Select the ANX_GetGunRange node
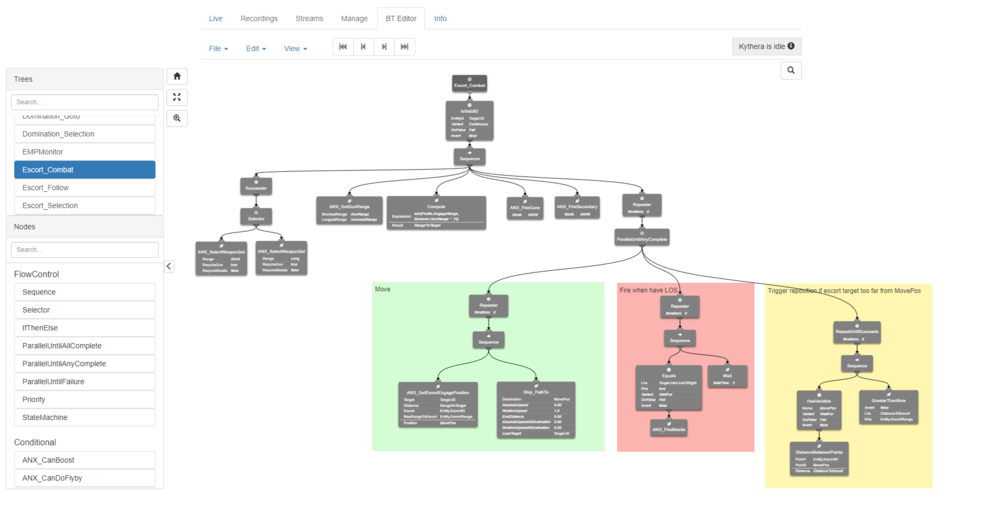The width and height of the screenshot is (1000, 508). (x=349, y=210)
